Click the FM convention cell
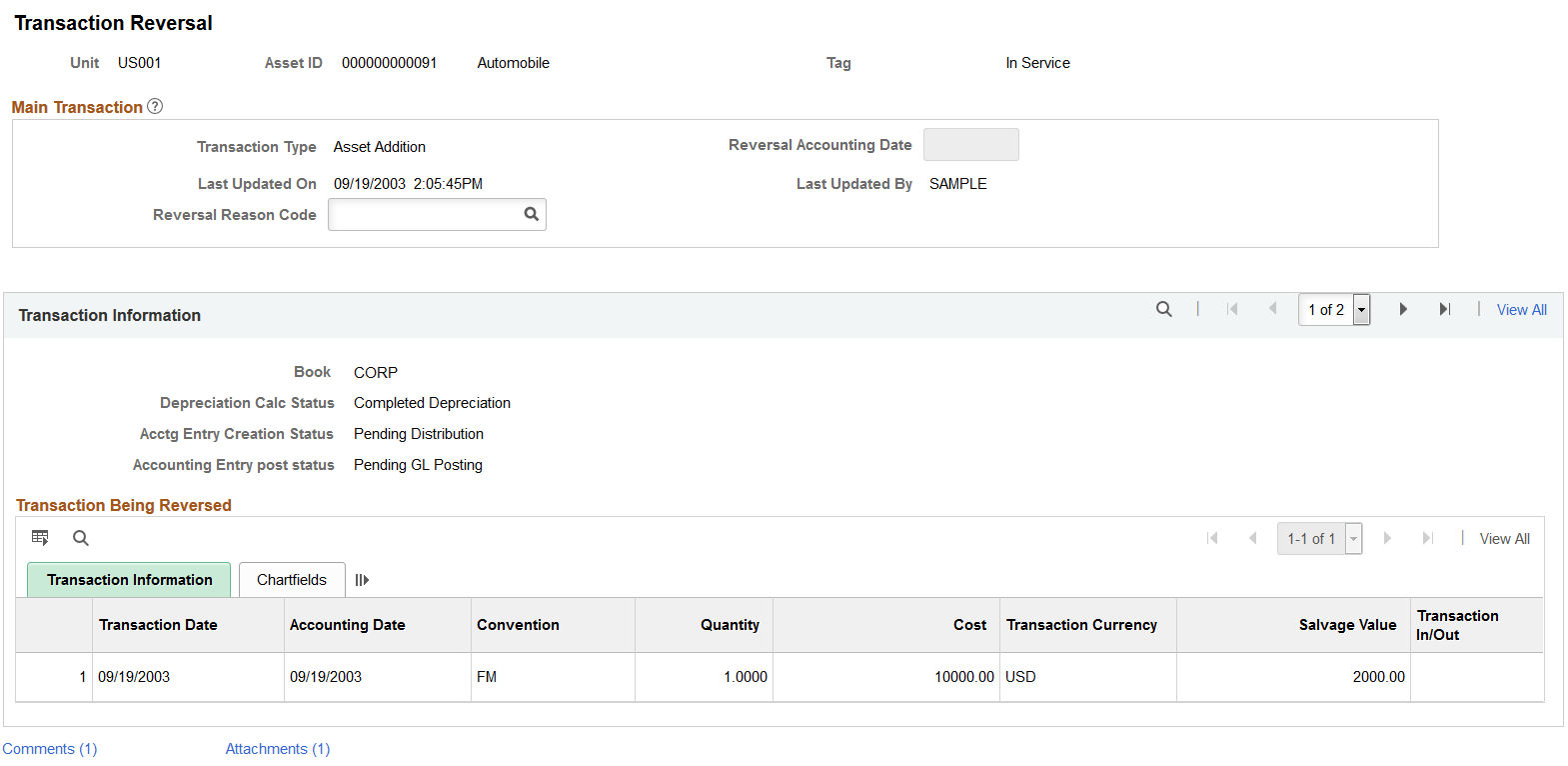Screen dimensions: 1568x766 [x=487, y=677]
